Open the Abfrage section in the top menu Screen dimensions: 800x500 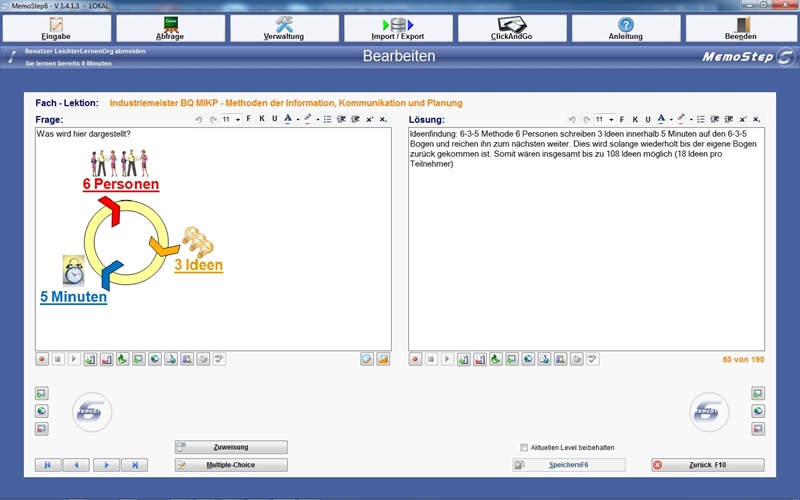point(170,29)
